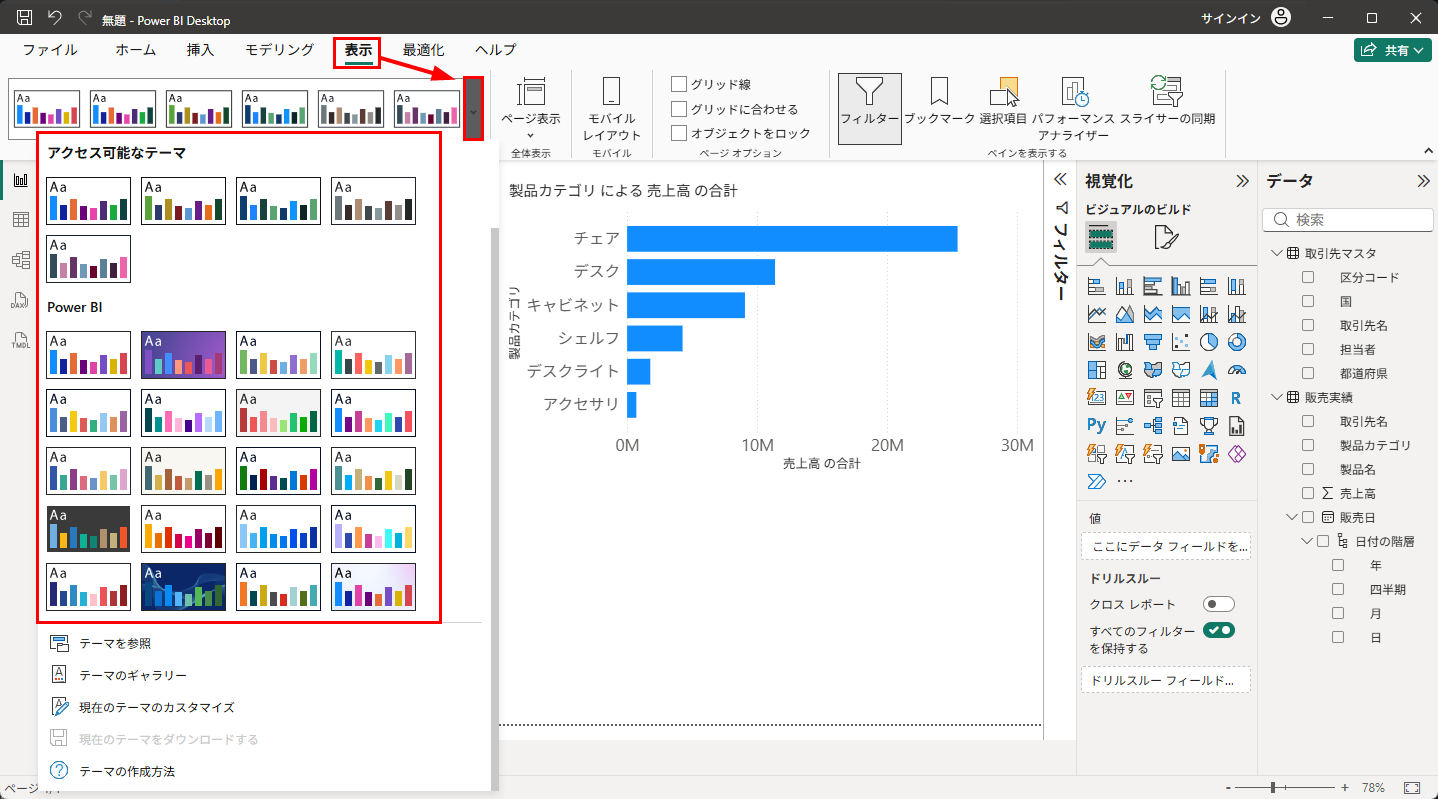Choose the gauge visual
Image resolution: width=1438 pixels, height=799 pixels.
point(1236,370)
